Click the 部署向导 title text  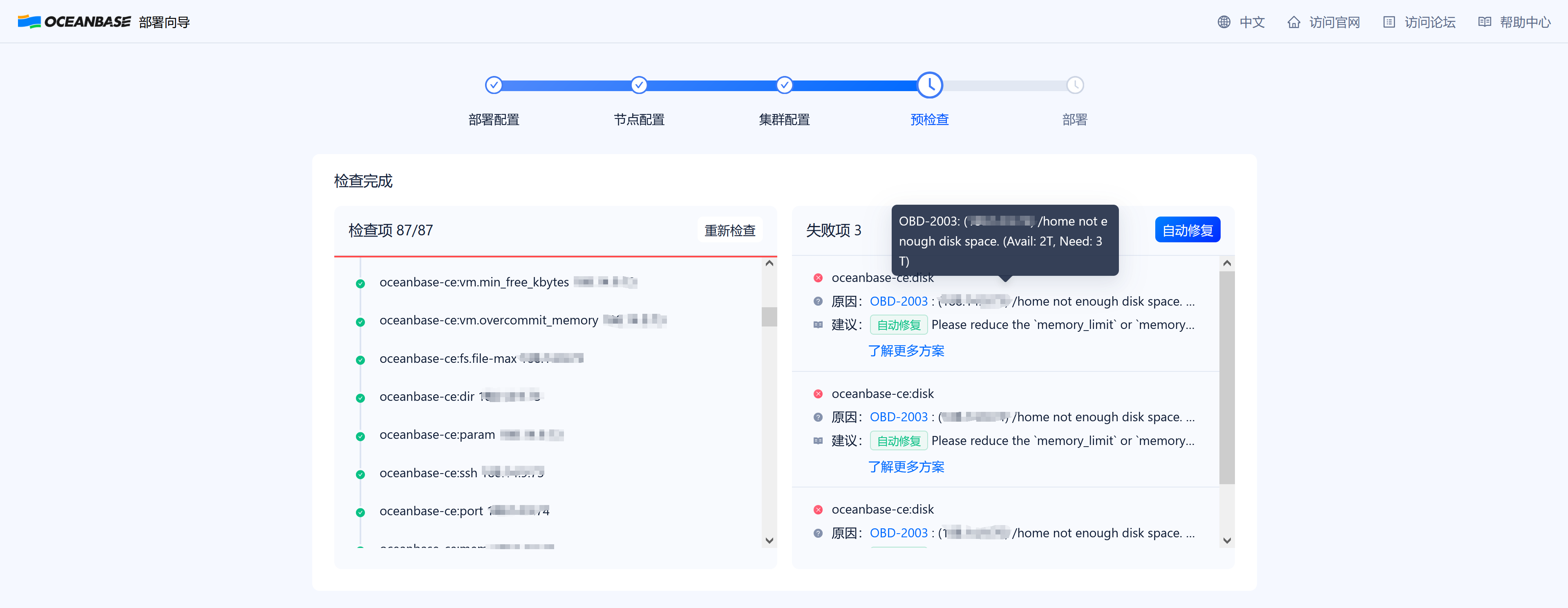[x=164, y=22]
